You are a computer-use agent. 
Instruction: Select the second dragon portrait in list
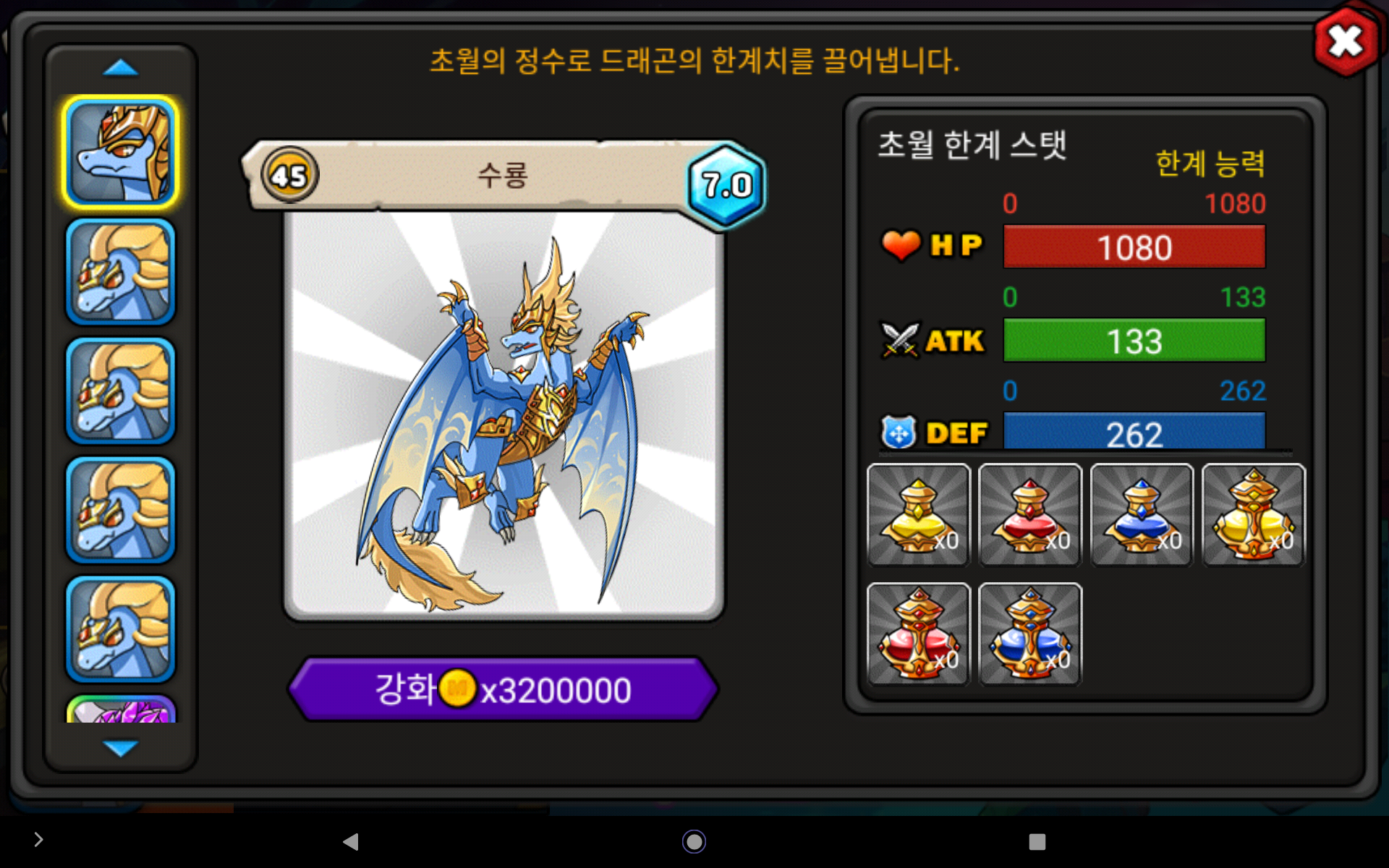[x=121, y=272]
